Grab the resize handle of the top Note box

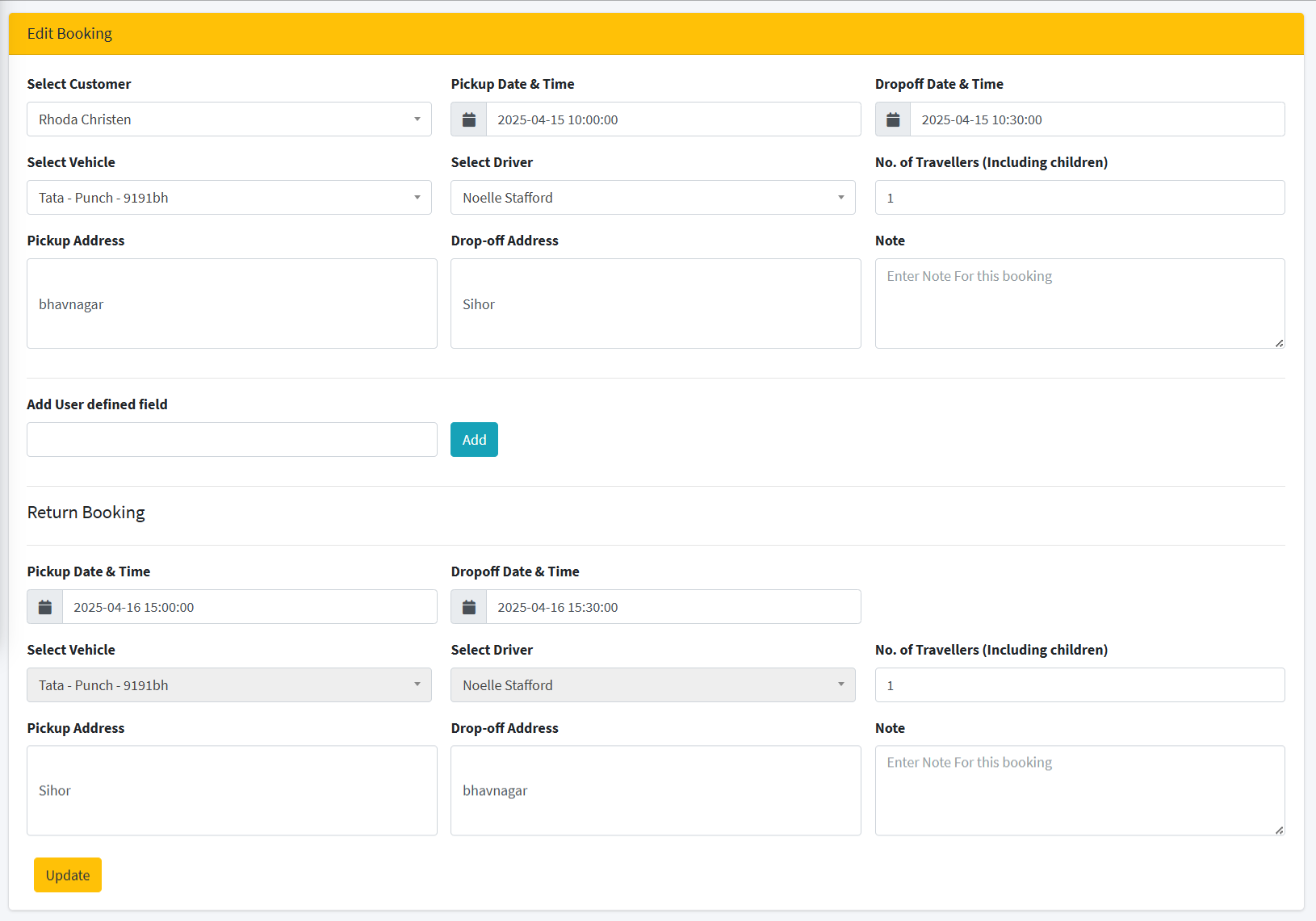1279,343
